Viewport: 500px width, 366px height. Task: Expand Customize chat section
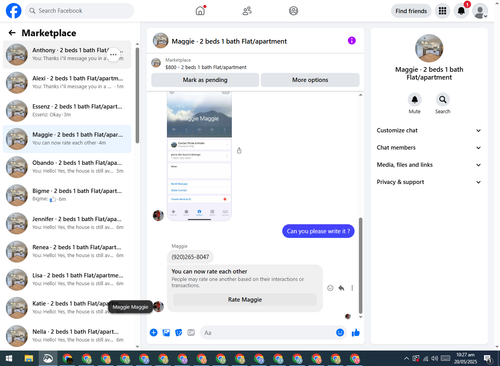tap(429, 130)
